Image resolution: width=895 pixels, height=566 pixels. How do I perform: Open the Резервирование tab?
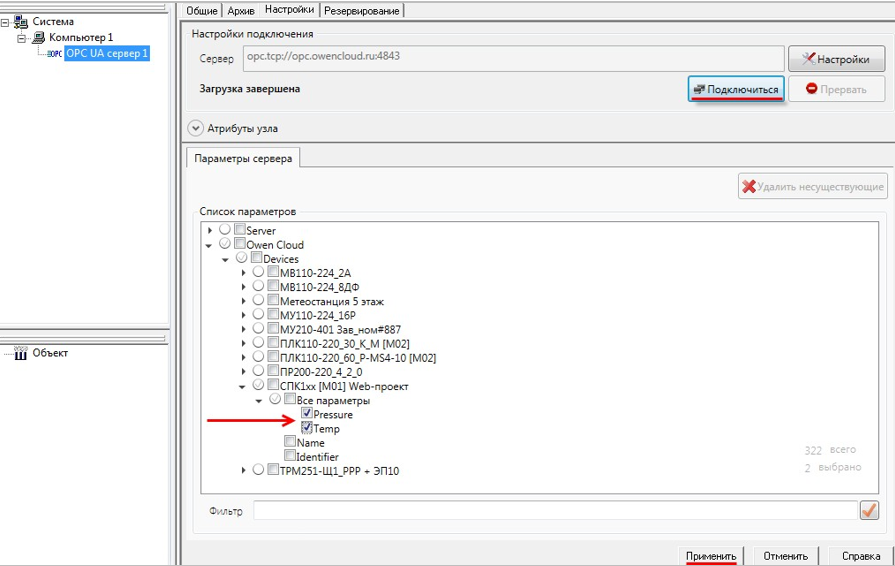(361, 10)
